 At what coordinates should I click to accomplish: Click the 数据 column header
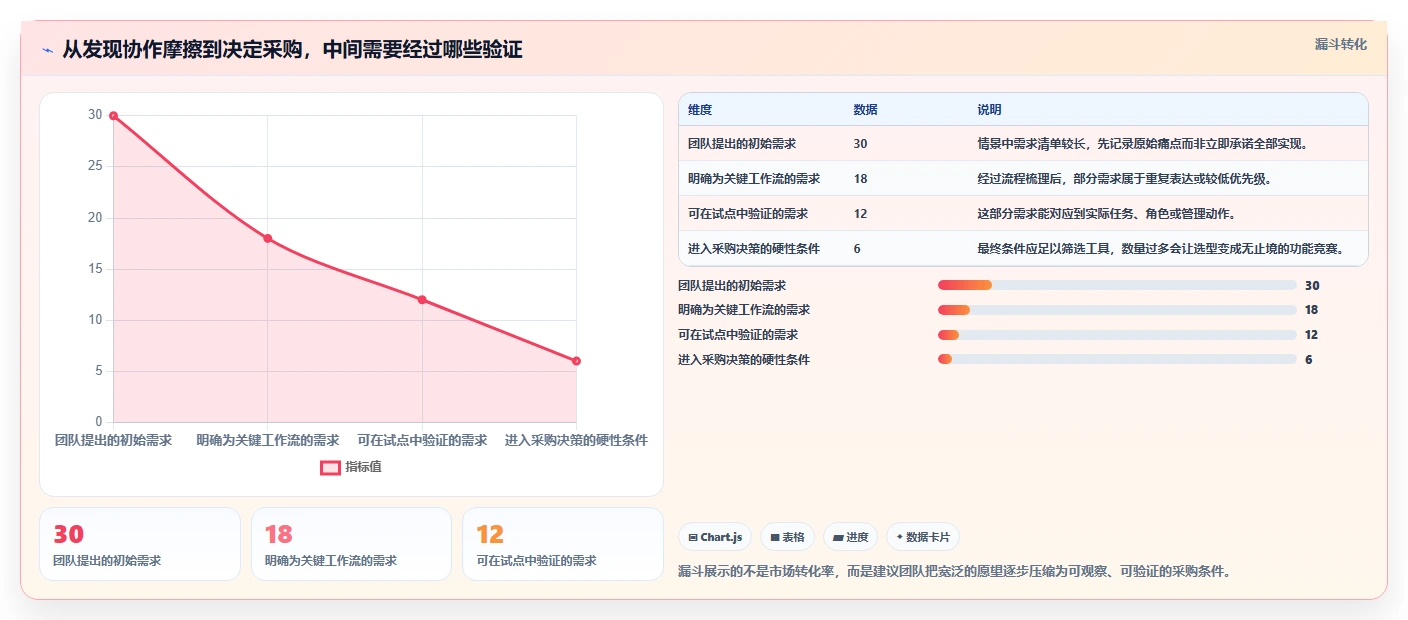point(866,110)
